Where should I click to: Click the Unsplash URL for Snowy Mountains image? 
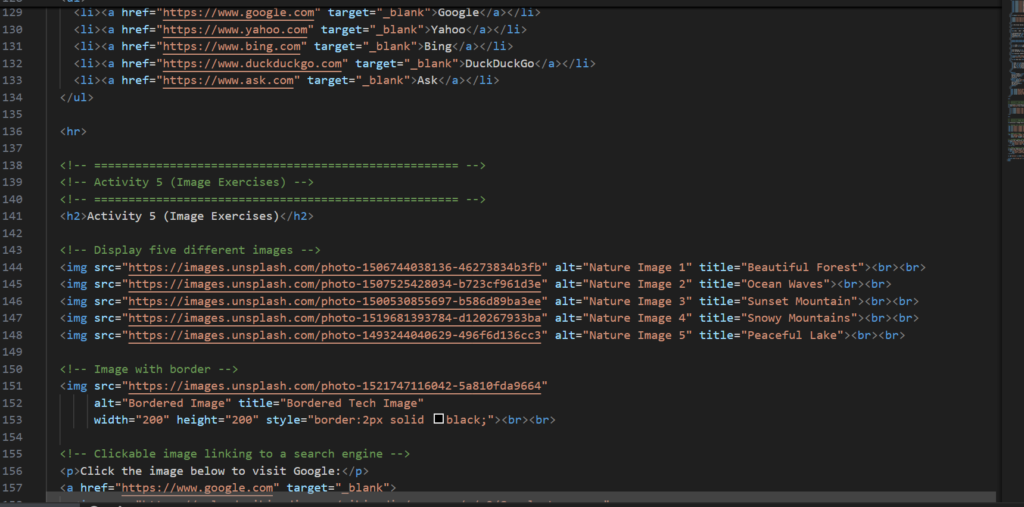pos(337,319)
